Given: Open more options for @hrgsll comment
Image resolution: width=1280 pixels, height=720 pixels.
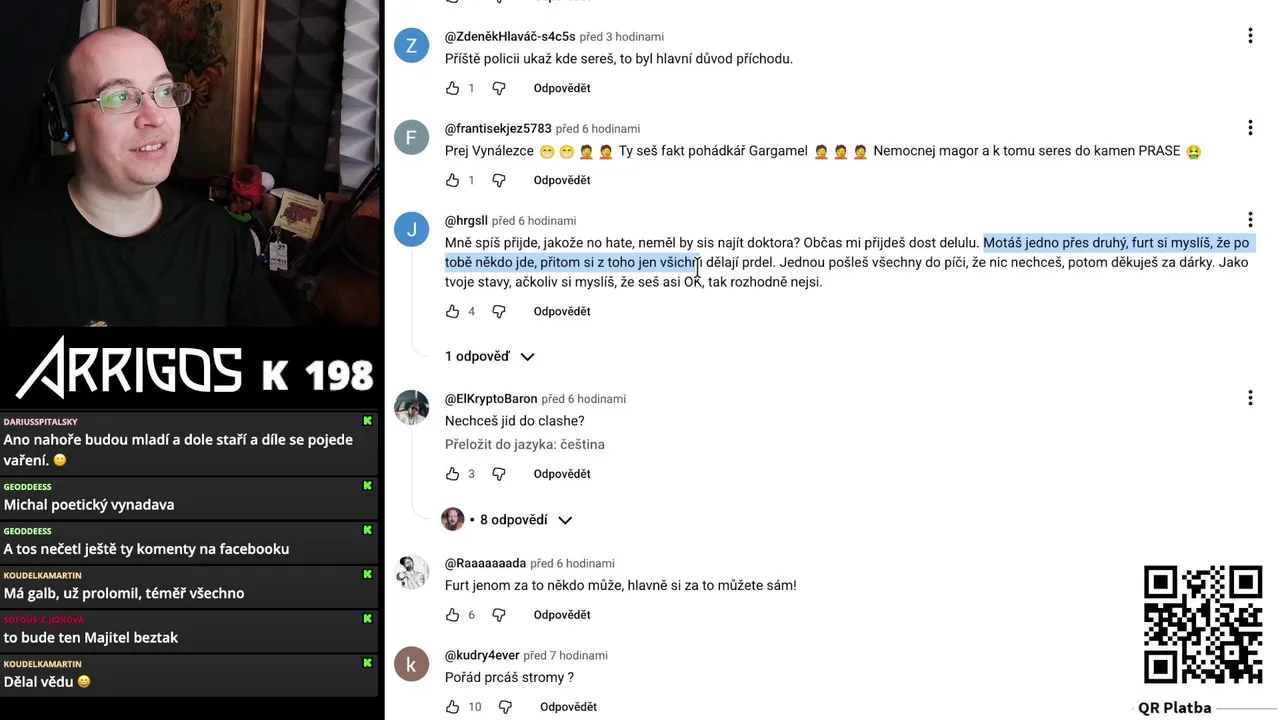Looking at the screenshot, I should tap(1250, 220).
